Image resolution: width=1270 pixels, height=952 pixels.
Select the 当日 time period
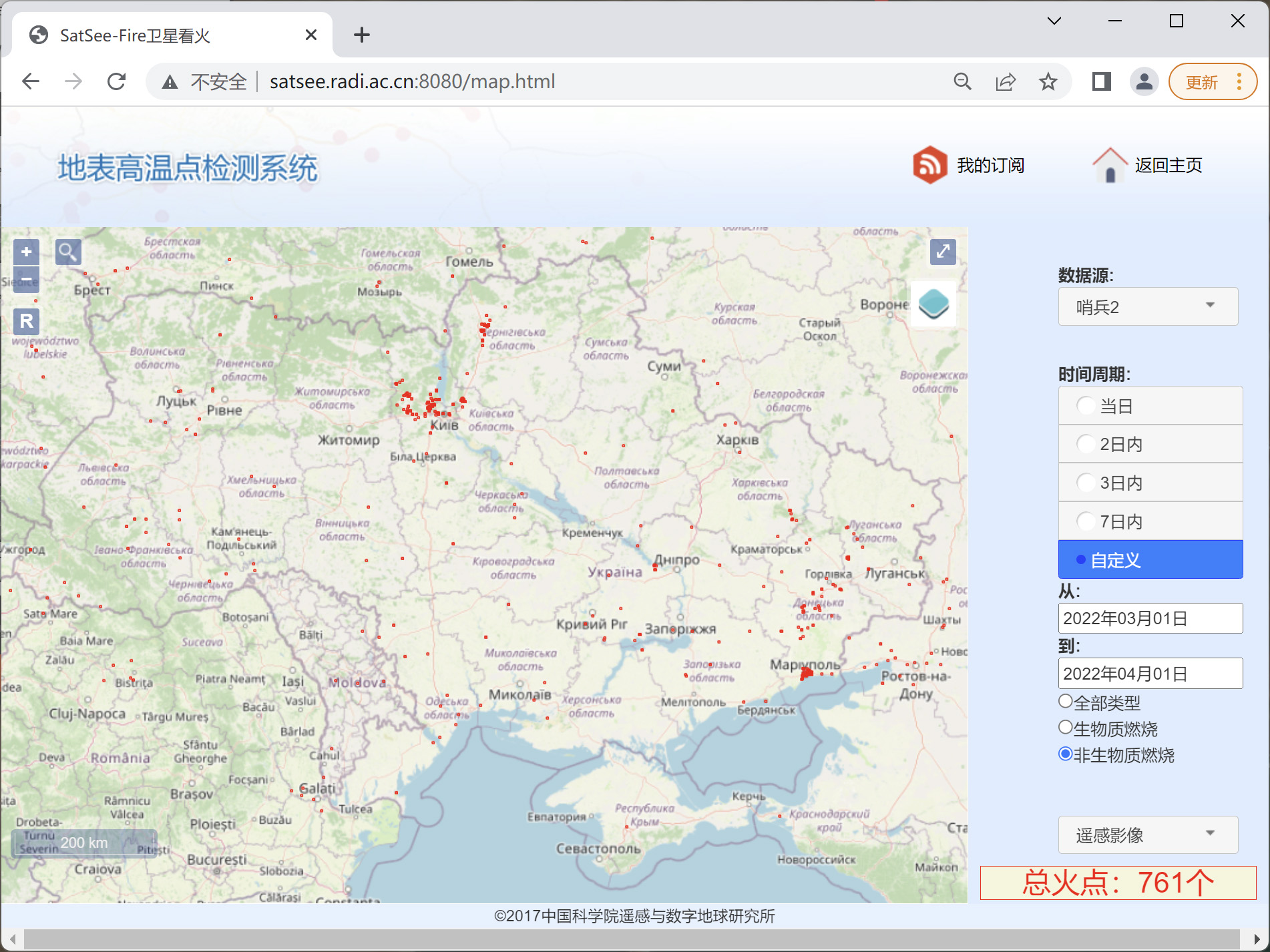(1150, 405)
